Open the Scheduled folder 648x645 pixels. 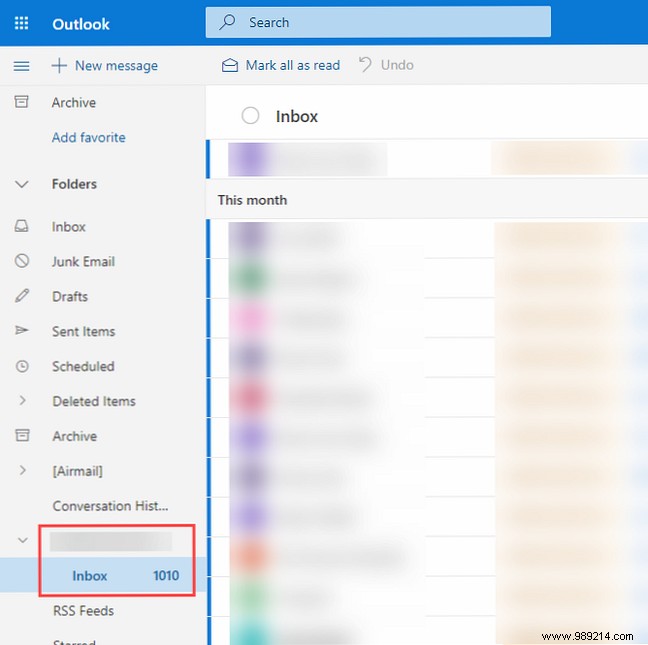point(83,366)
